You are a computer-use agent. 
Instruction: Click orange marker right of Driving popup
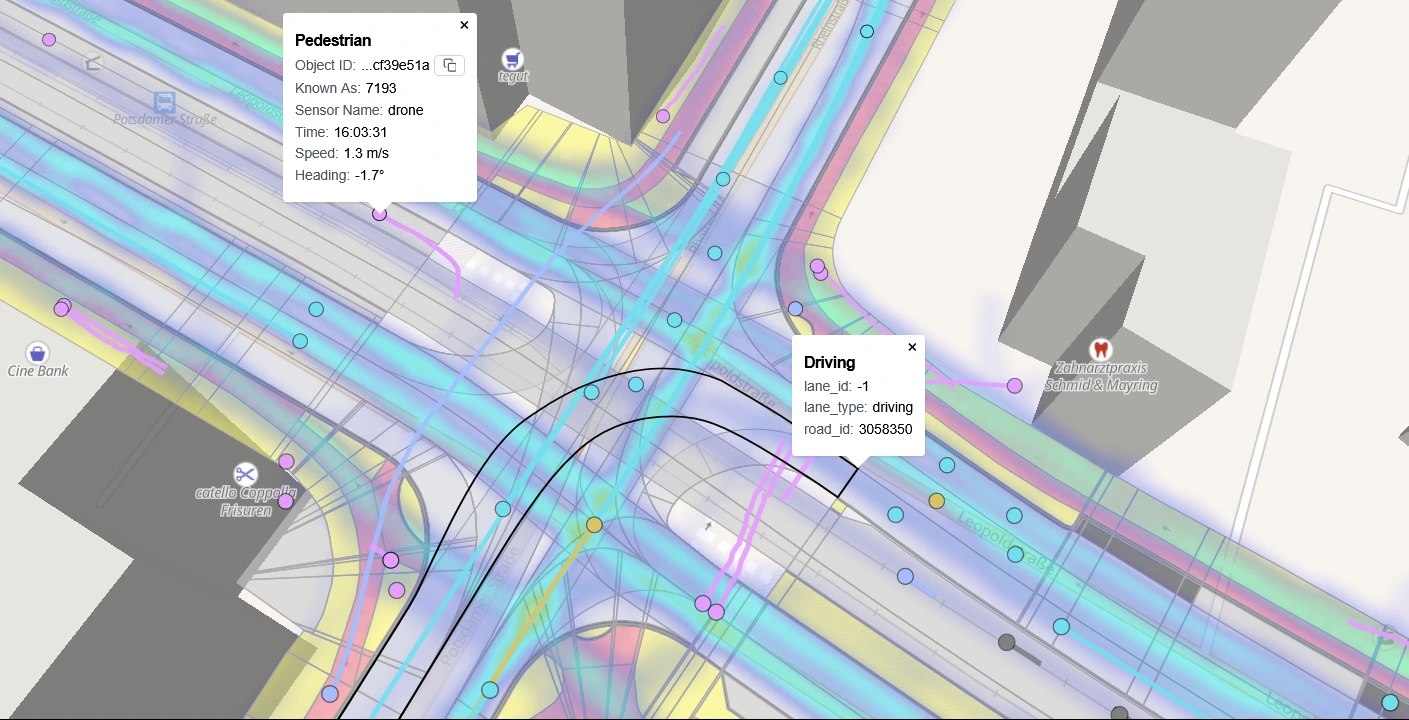[x=936, y=500]
